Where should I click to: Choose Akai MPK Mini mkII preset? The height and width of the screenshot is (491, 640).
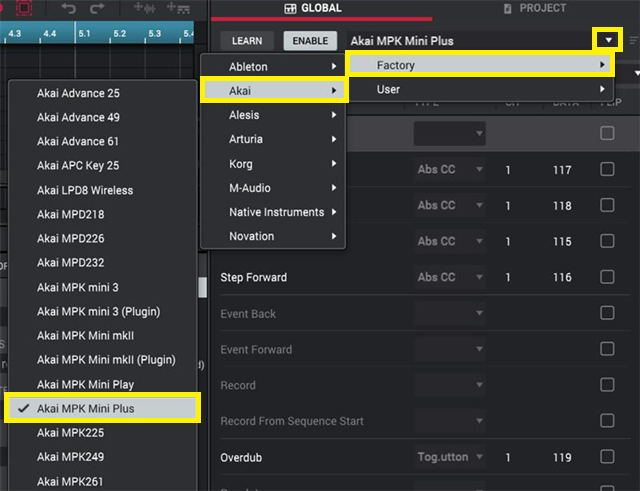[x=102, y=335]
